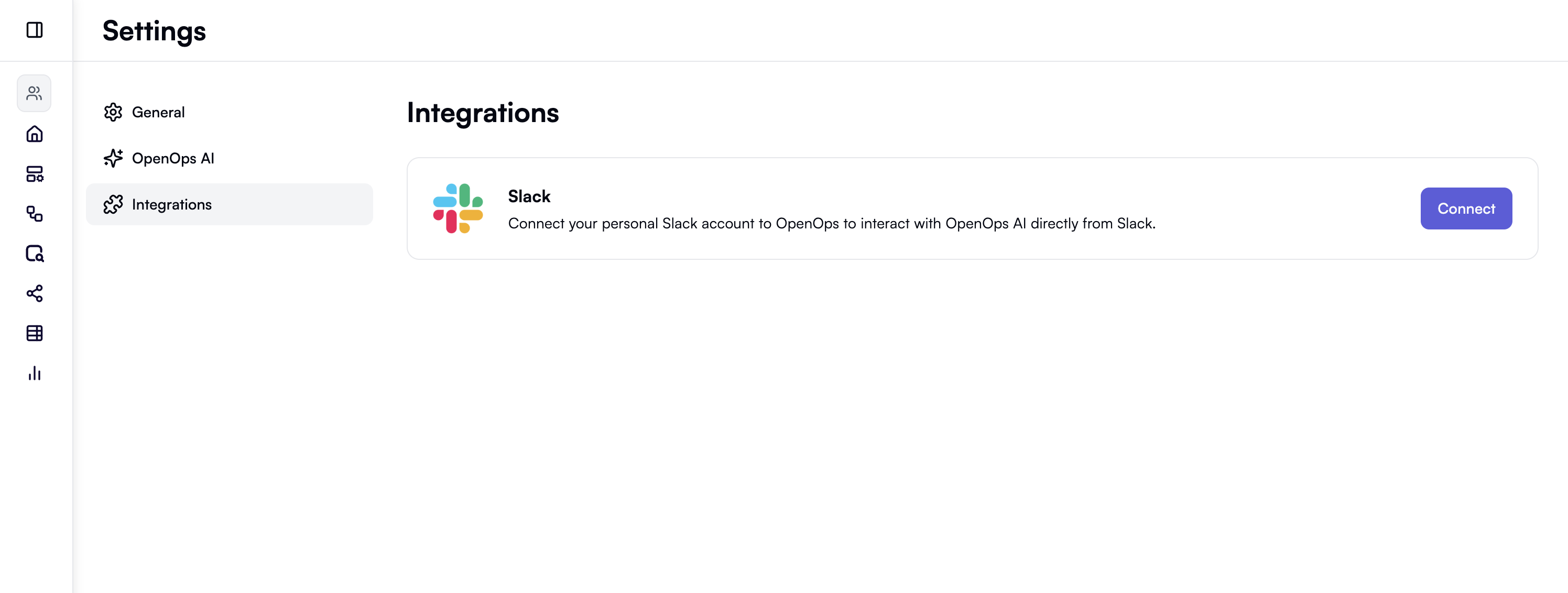Click the puzzle icon next to Integrations
1568x593 pixels.
(x=114, y=204)
